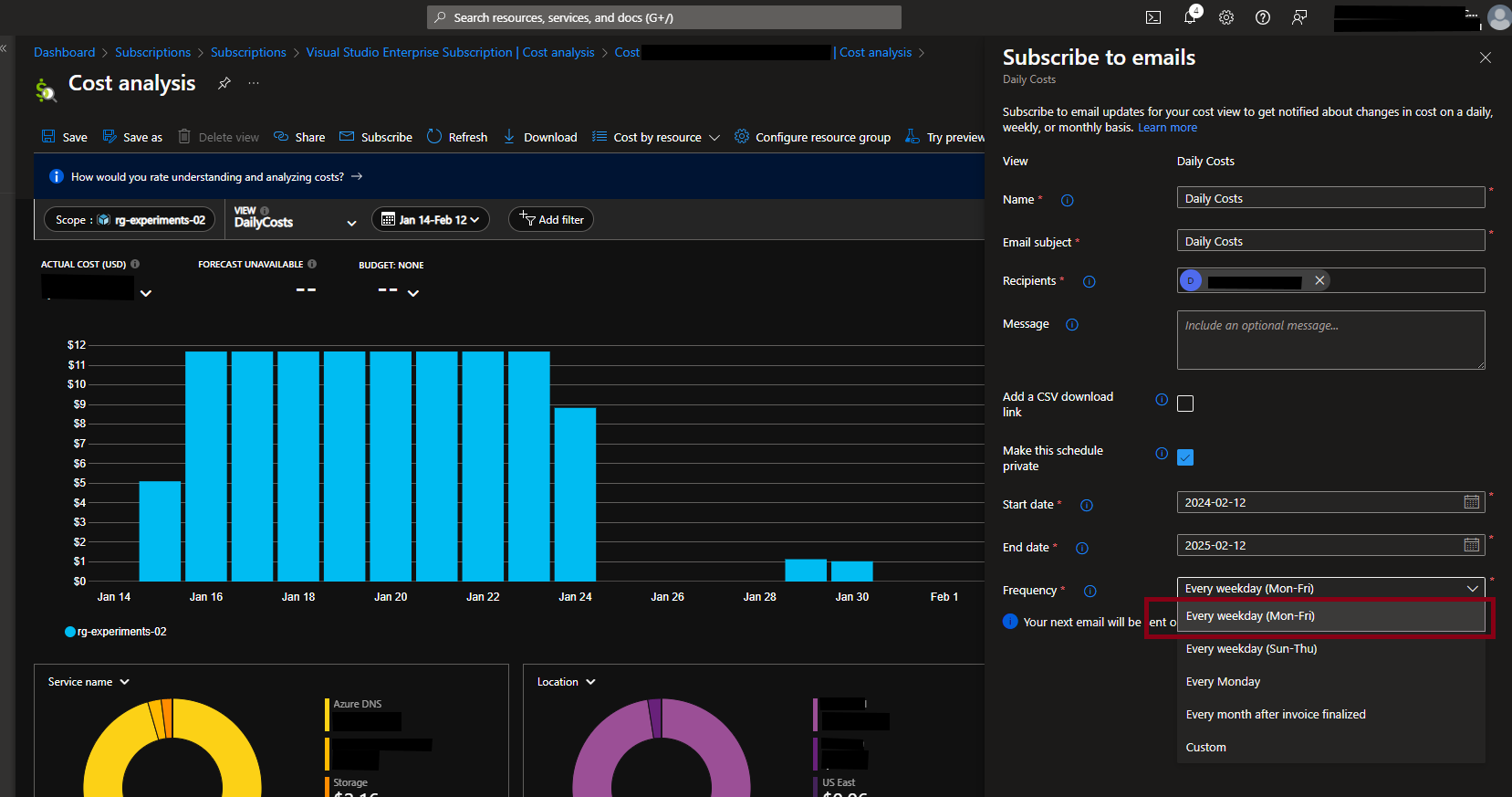The width and height of the screenshot is (1512, 797).
Task: Pin Cost analysis to dashboard
Action: click(224, 83)
